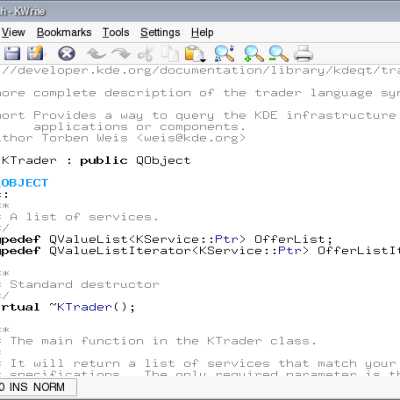This screenshot has width=400, height=400.
Task: Click the developer.kde.org URL comment line
Action: (200, 71)
